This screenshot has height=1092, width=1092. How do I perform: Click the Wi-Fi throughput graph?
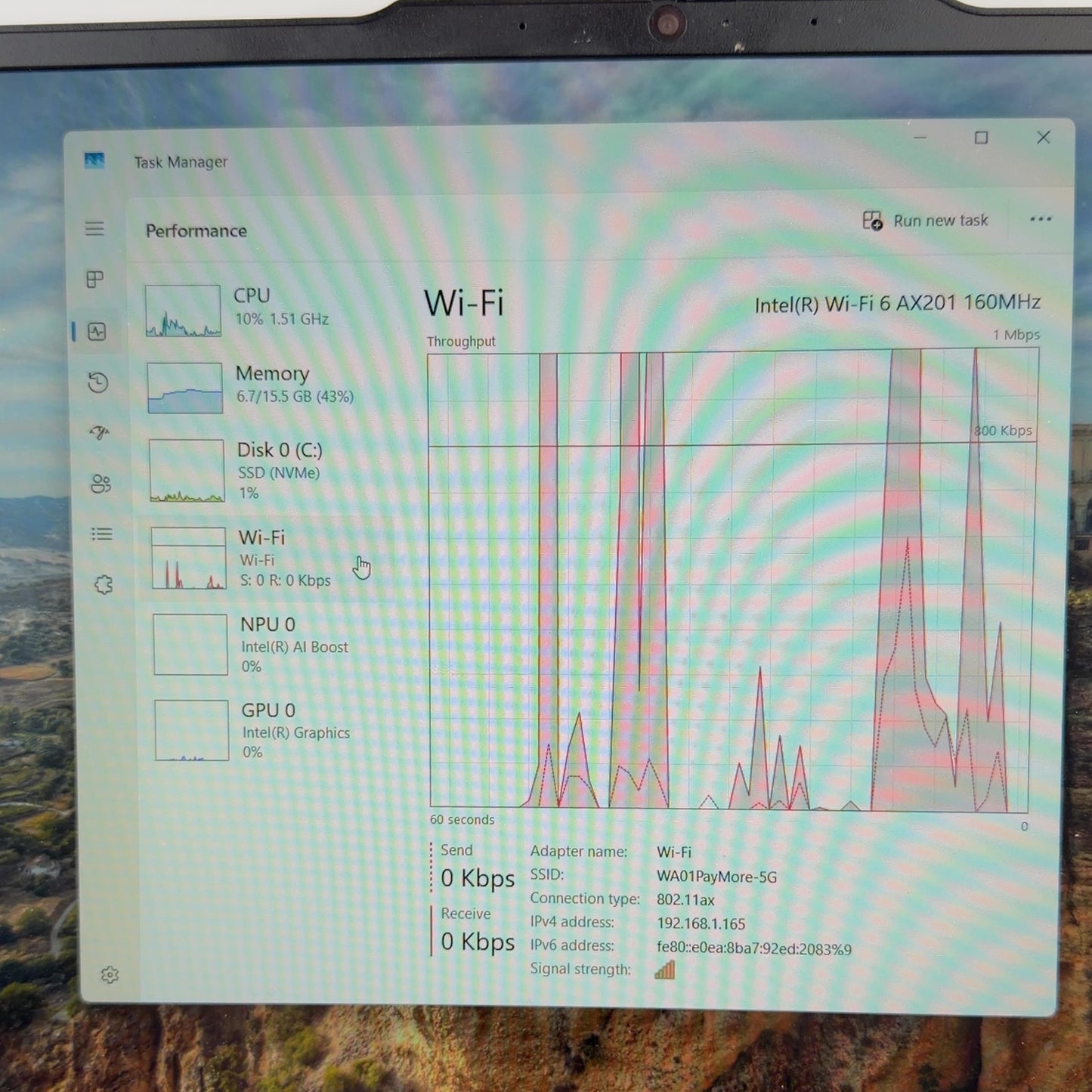(x=733, y=580)
